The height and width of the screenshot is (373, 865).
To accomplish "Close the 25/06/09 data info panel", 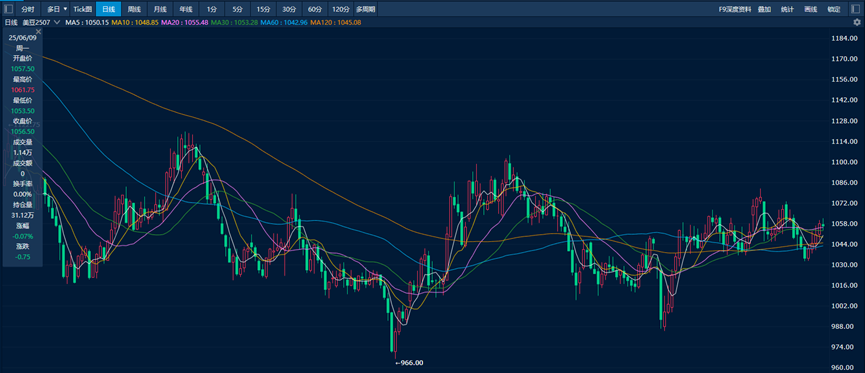I will (x=39, y=31).
